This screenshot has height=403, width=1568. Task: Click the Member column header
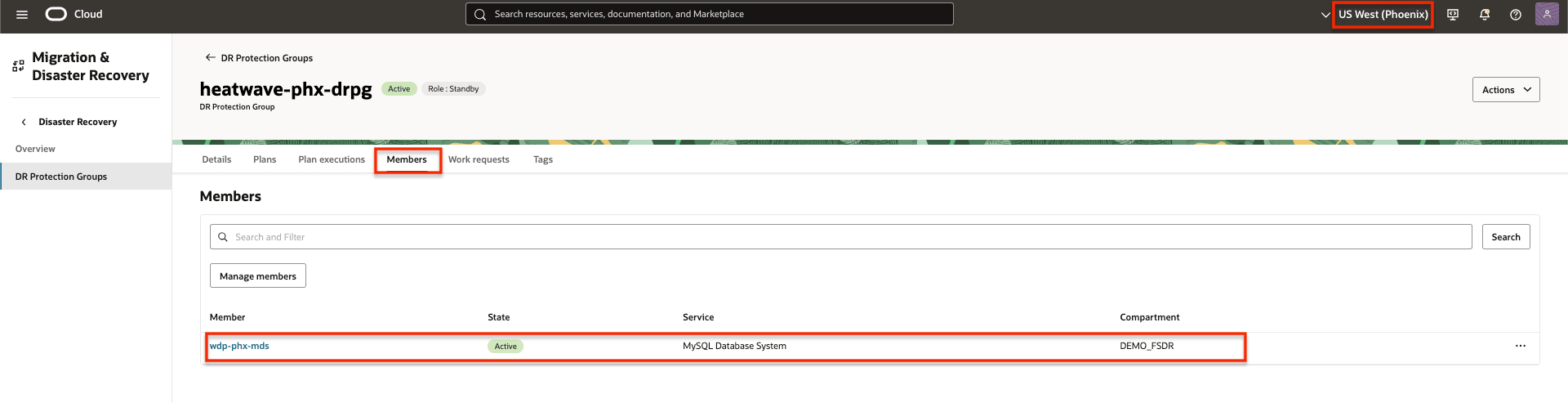[x=227, y=317]
